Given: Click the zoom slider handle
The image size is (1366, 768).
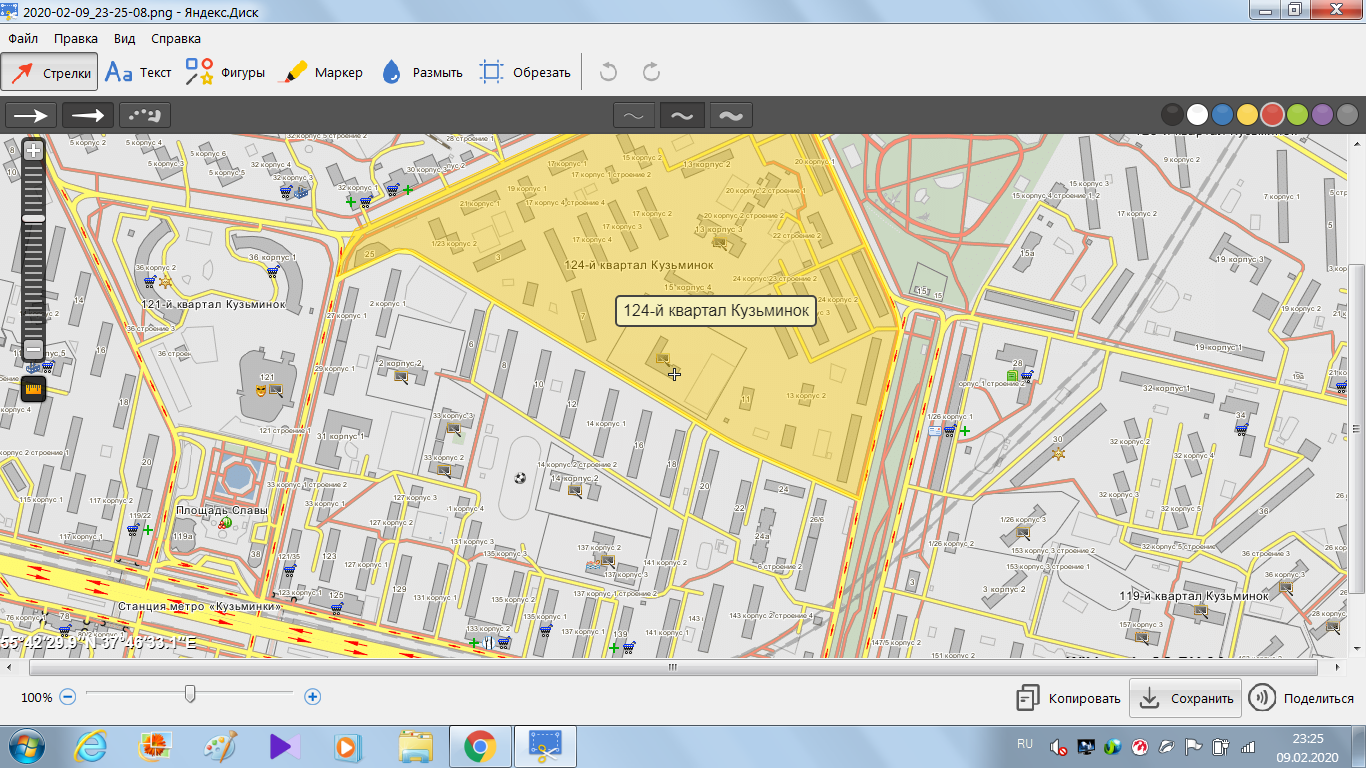Looking at the screenshot, I should 190,695.
